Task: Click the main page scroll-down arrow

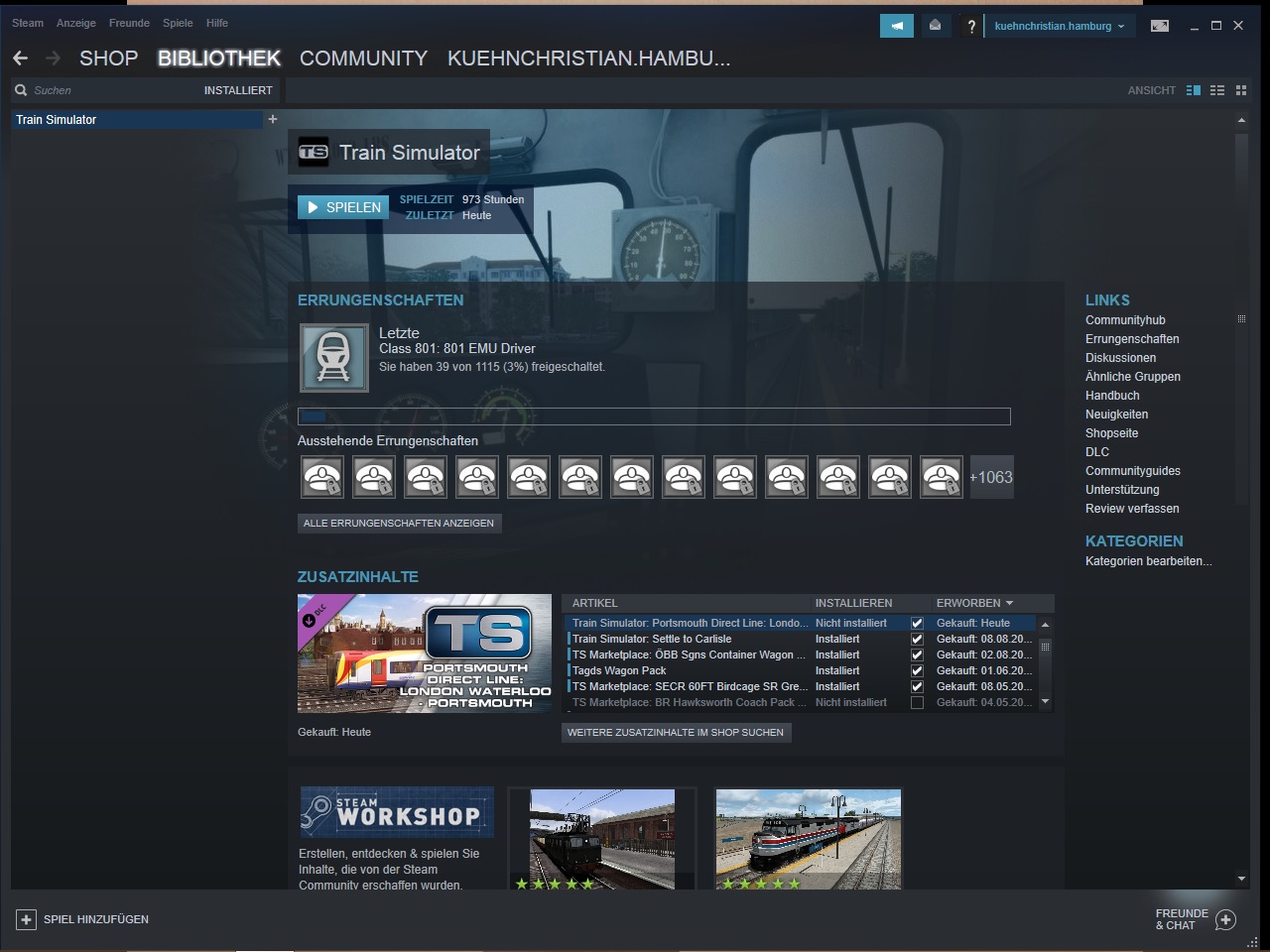Action: tap(1241, 879)
